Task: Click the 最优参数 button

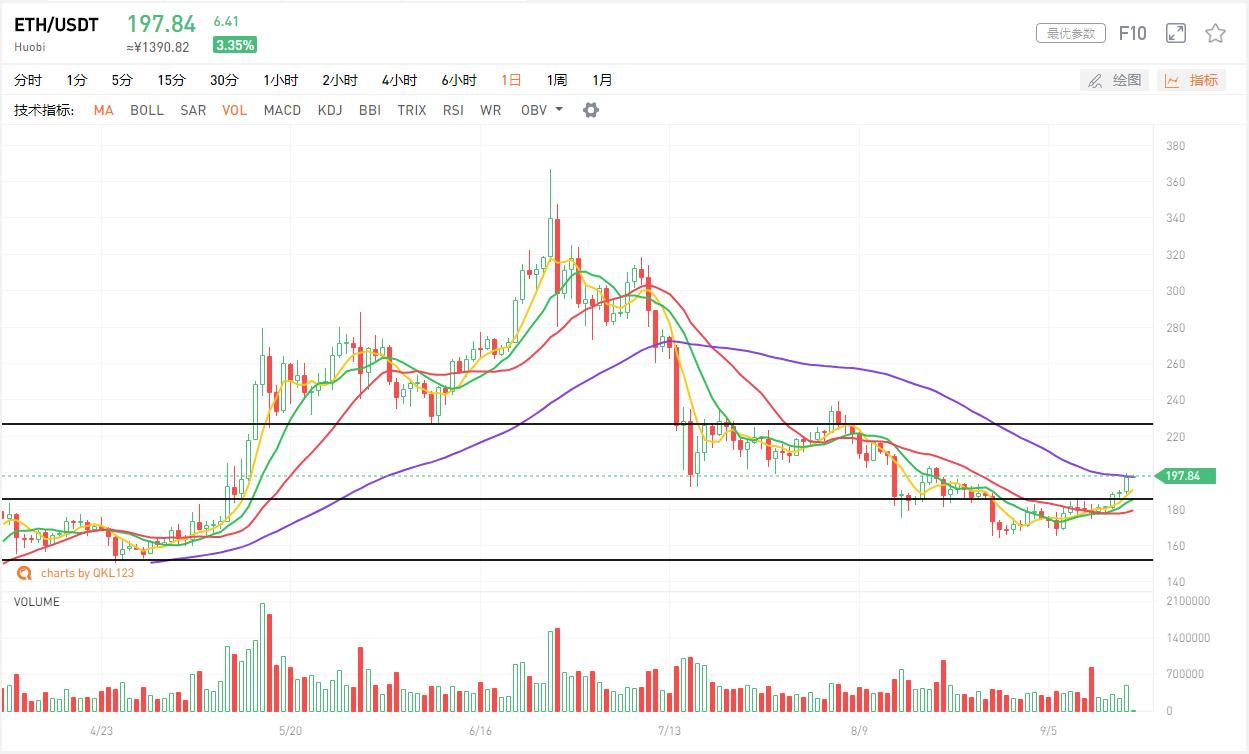Action: 1070,34
